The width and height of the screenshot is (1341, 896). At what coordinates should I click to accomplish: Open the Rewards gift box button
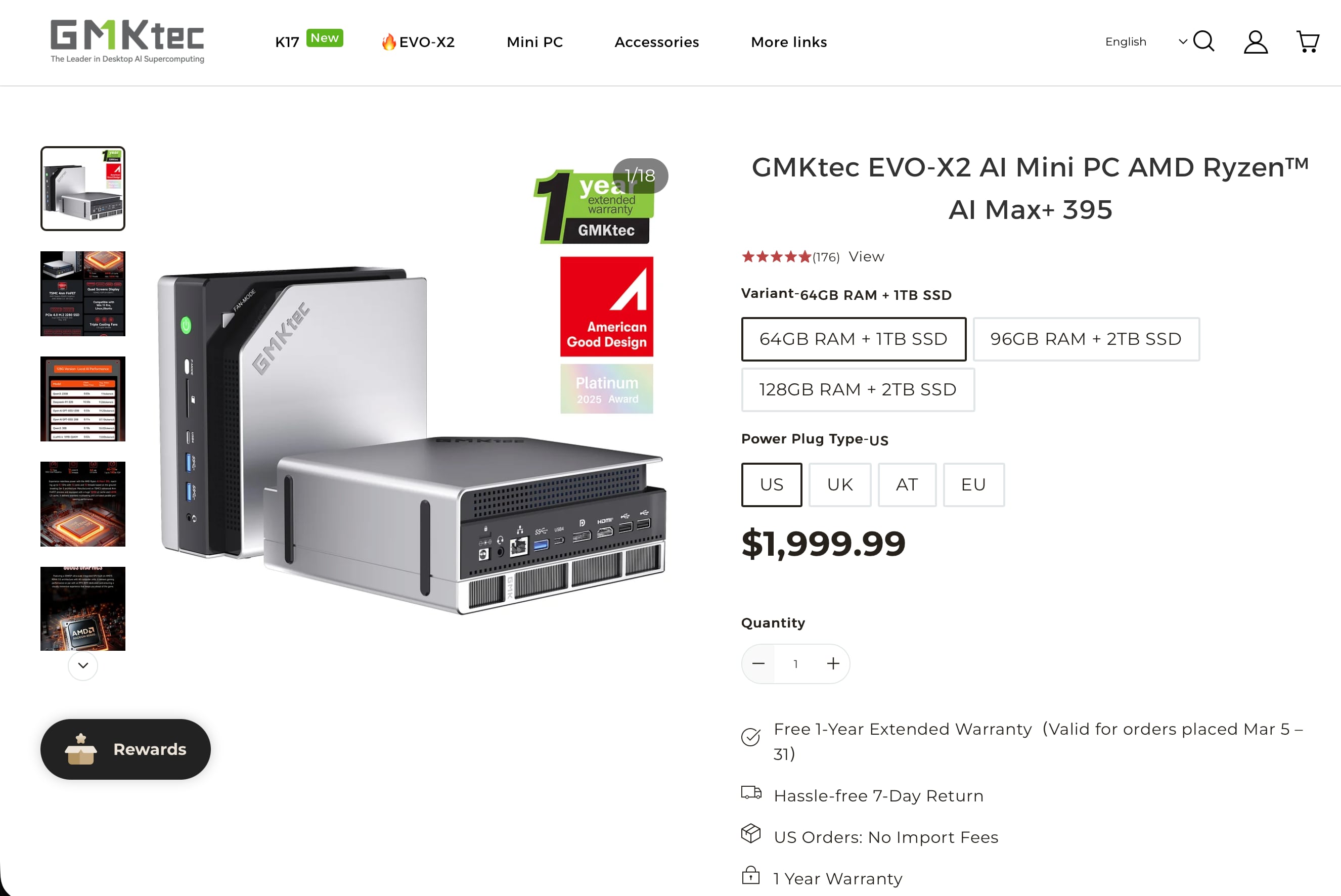click(125, 748)
